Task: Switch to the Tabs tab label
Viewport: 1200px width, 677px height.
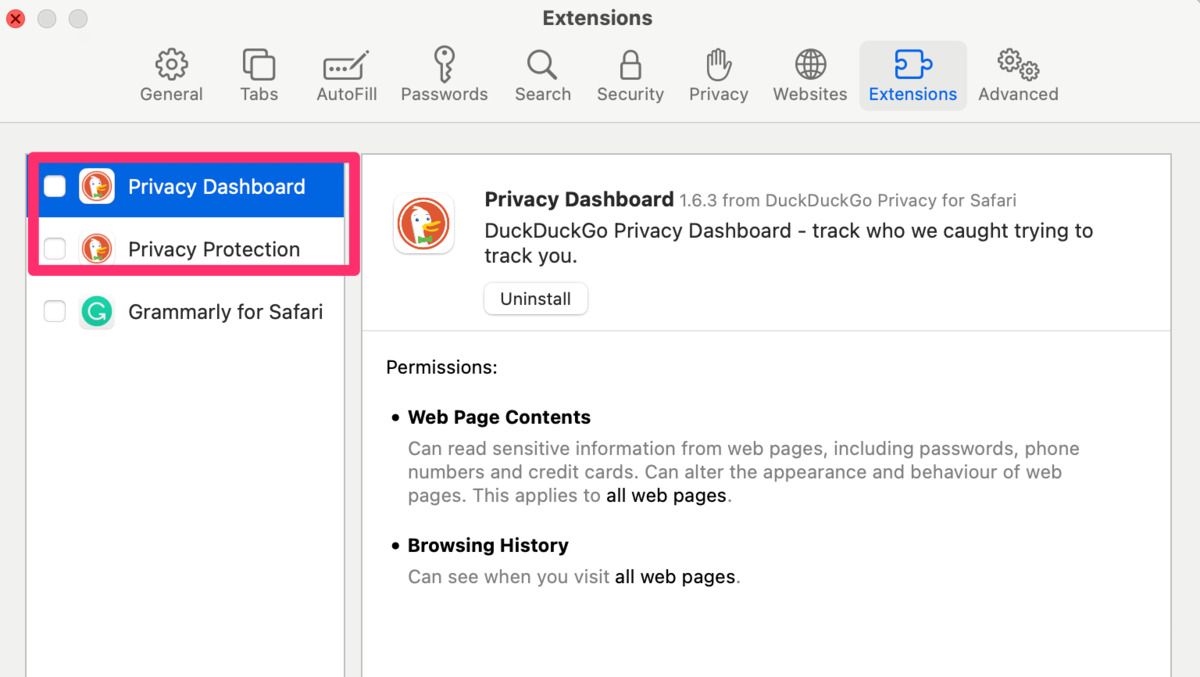Action: [259, 94]
